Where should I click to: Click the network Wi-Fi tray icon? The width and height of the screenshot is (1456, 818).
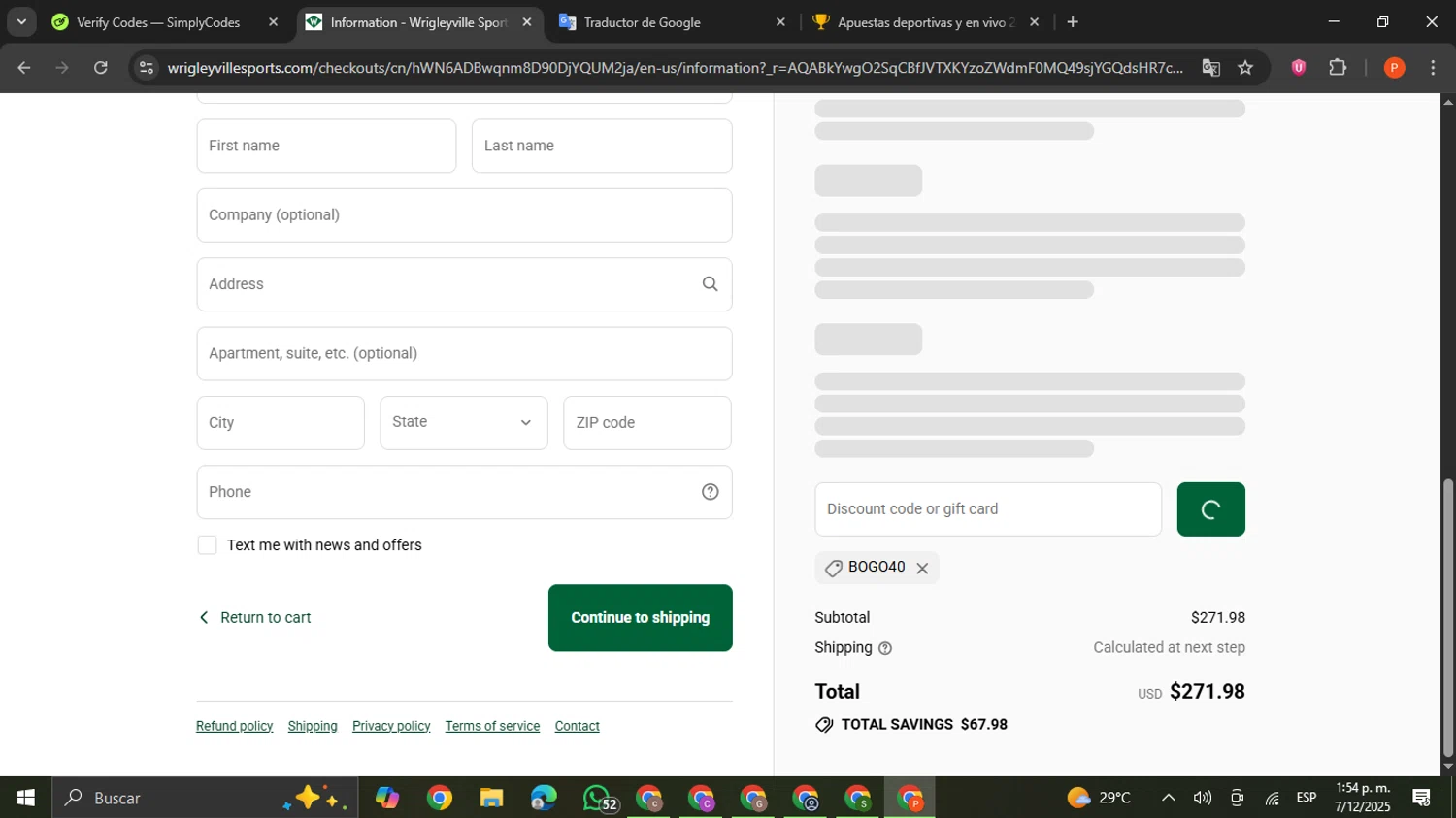coord(1272,798)
